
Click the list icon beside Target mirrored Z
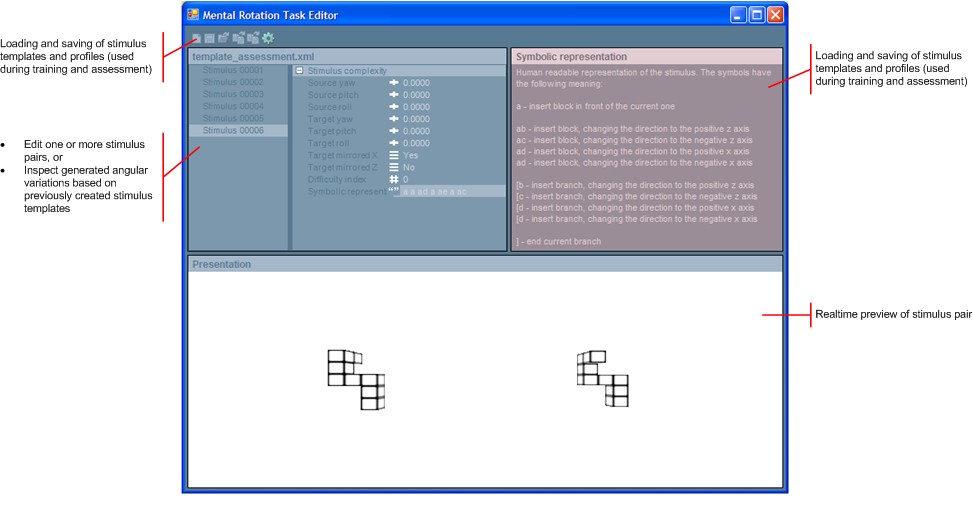point(394,168)
